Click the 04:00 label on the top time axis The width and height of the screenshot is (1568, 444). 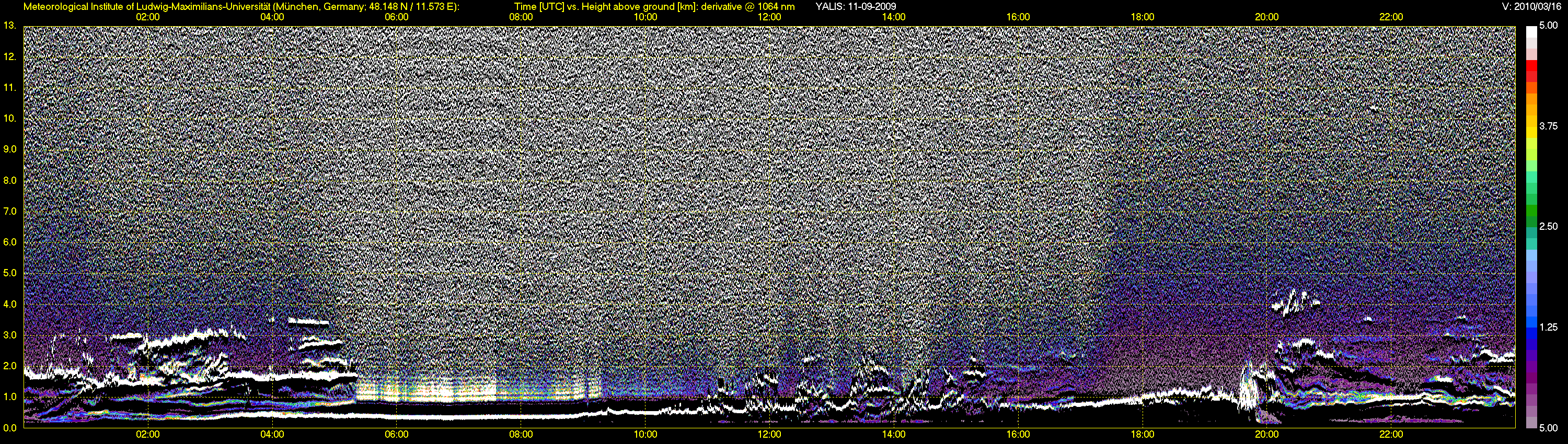tap(272, 17)
